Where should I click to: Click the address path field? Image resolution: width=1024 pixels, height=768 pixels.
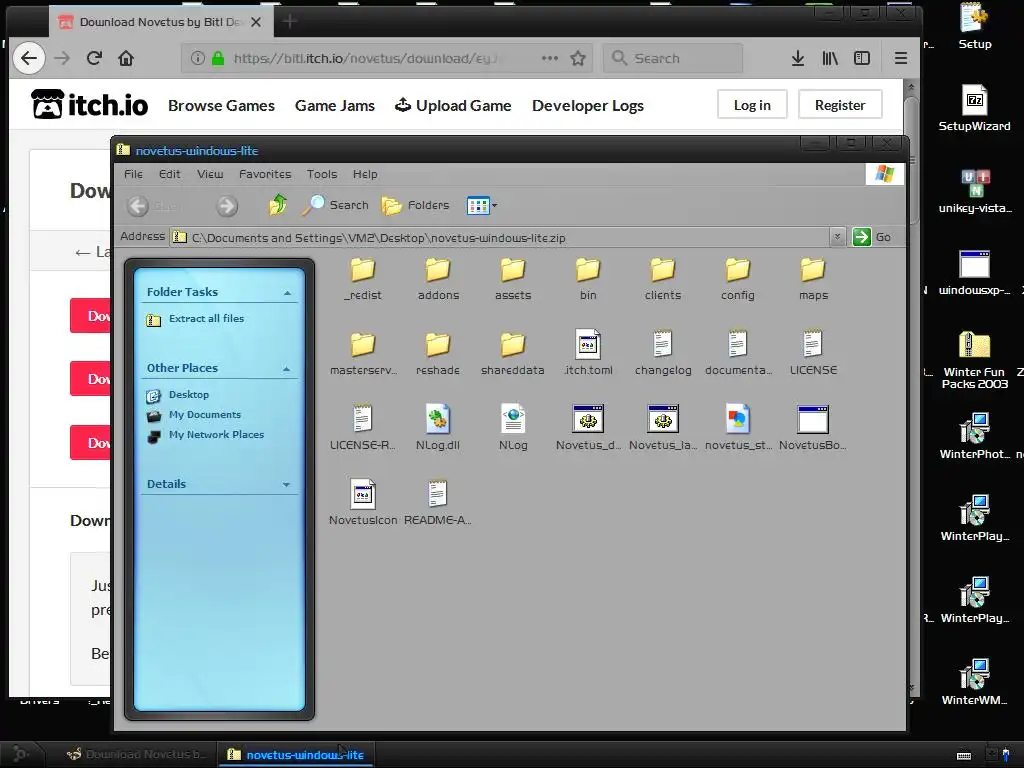click(500, 238)
